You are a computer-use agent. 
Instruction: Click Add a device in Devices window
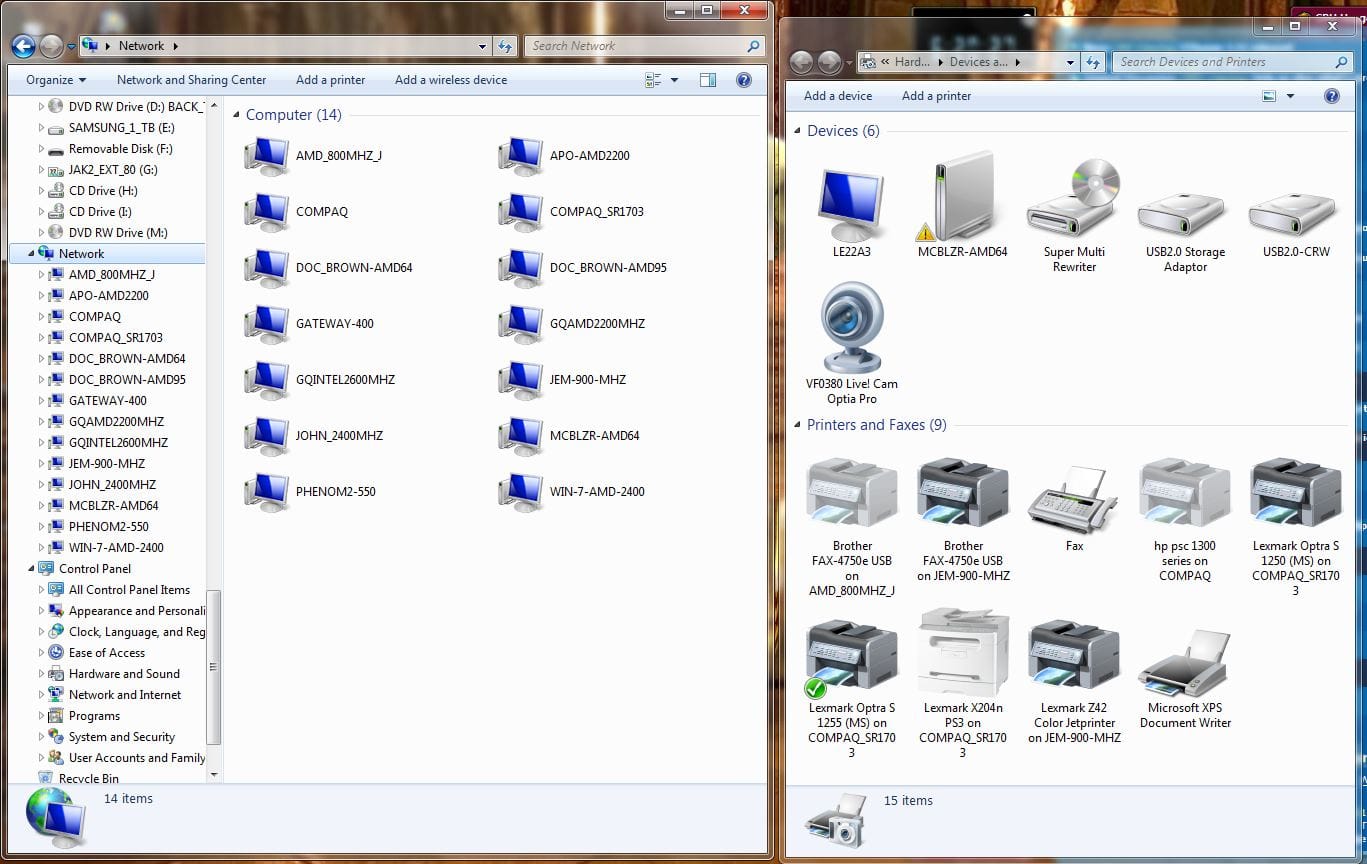838,96
